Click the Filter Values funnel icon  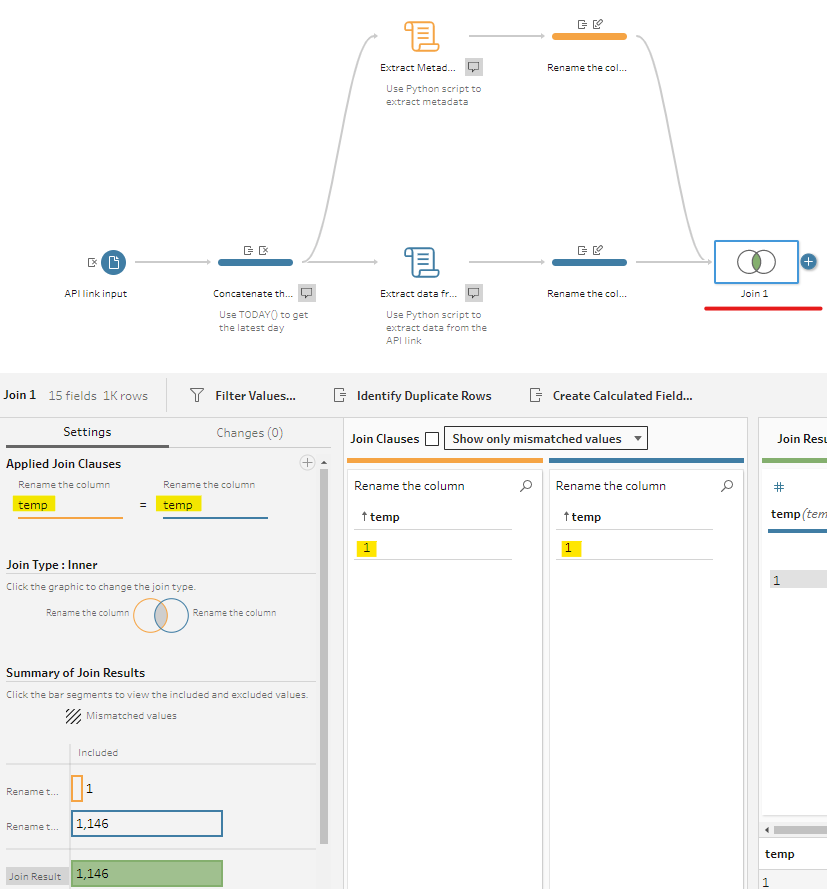click(x=197, y=395)
